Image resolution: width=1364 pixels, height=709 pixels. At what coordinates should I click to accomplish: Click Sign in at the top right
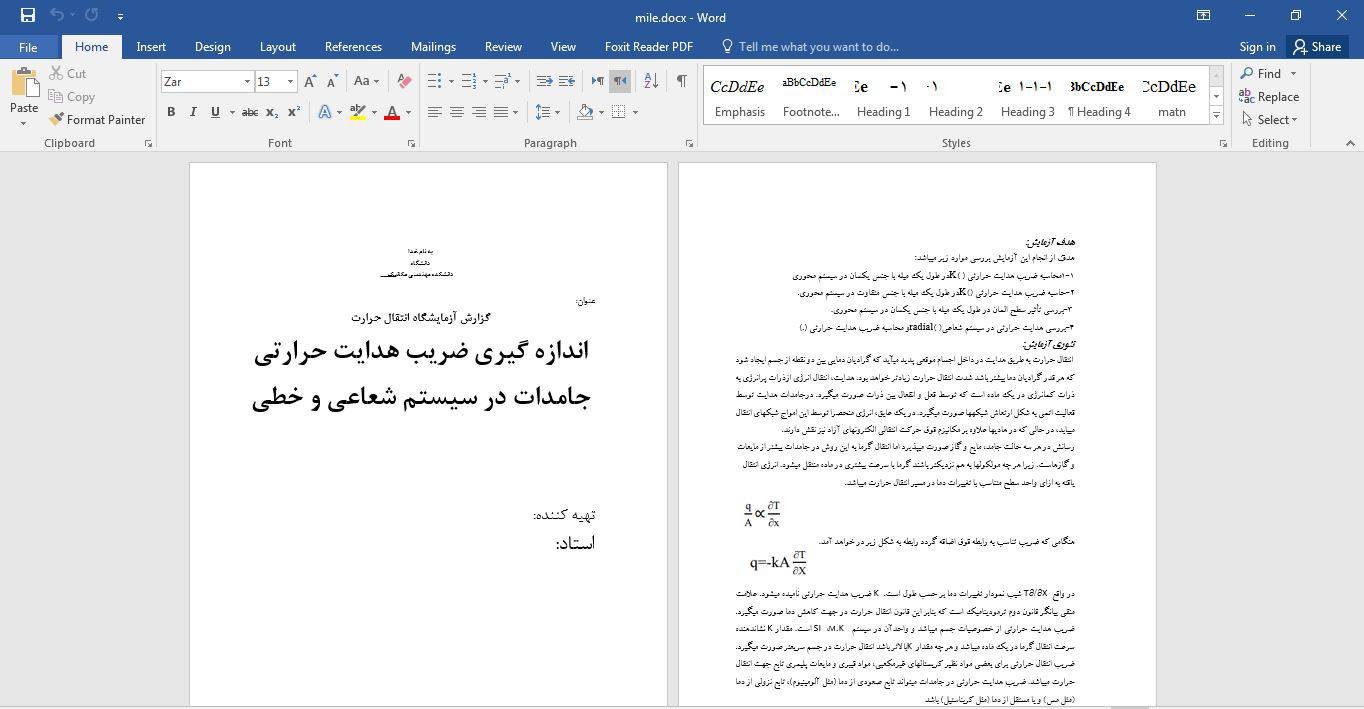point(1257,46)
